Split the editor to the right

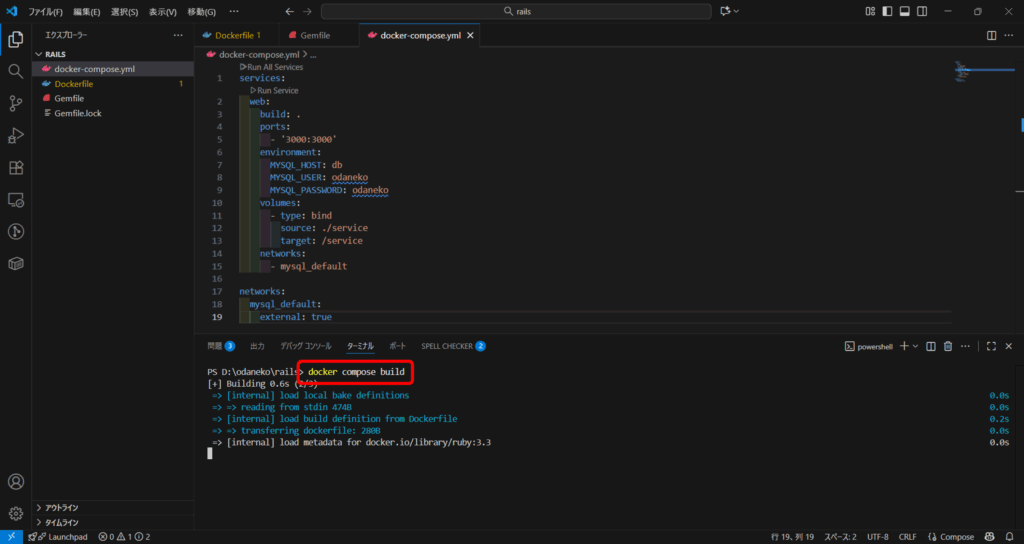pyautogui.click(x=991, y=35)
